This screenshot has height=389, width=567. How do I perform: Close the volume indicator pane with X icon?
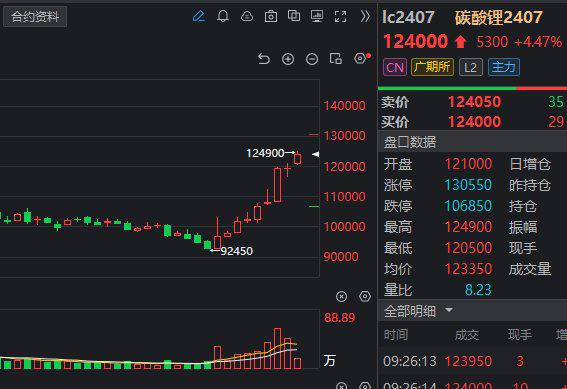[x=341, y=296]
